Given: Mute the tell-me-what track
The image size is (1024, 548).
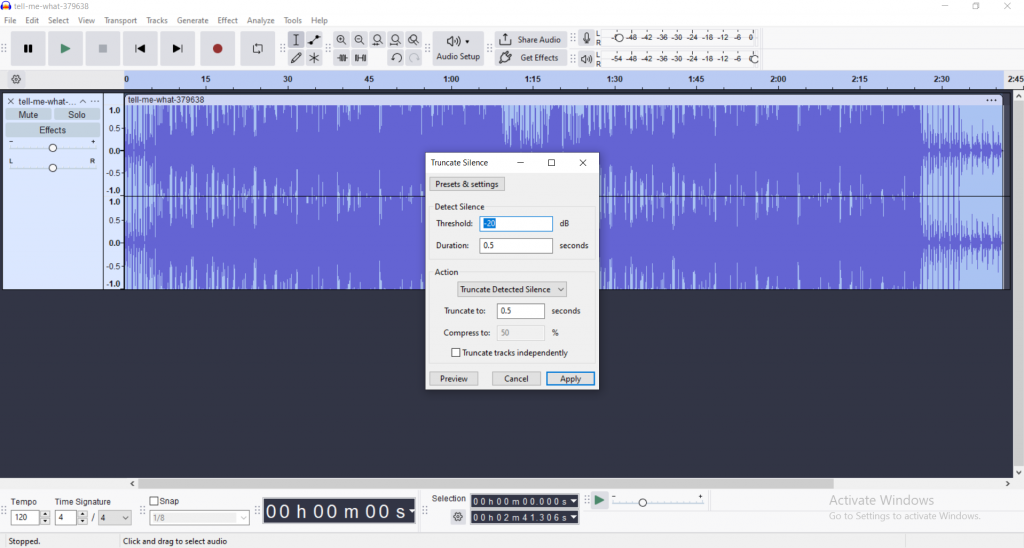Looking at the screenshot, I should click(28, 115).
